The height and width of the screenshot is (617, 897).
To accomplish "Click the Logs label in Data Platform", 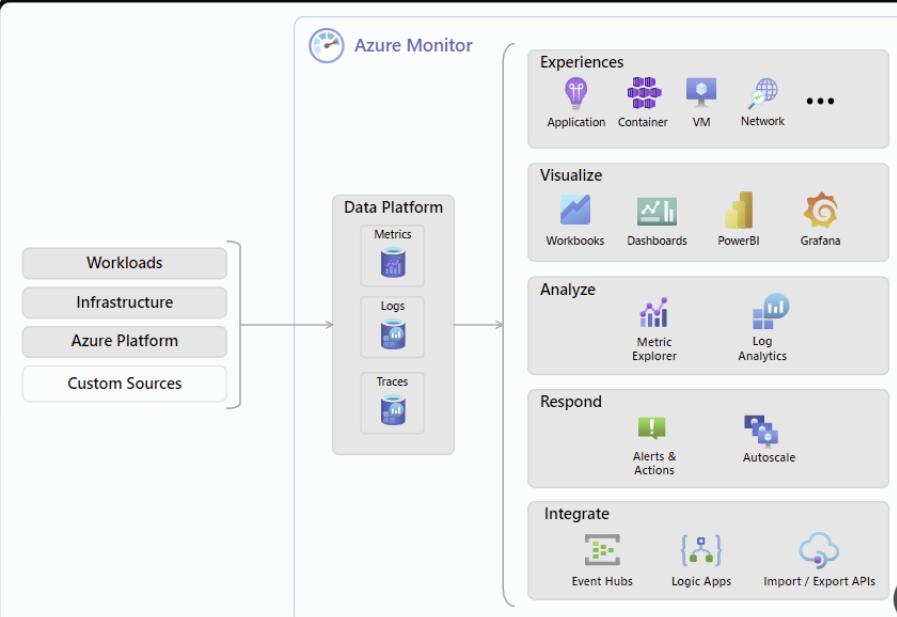I will tap(392, 306).
